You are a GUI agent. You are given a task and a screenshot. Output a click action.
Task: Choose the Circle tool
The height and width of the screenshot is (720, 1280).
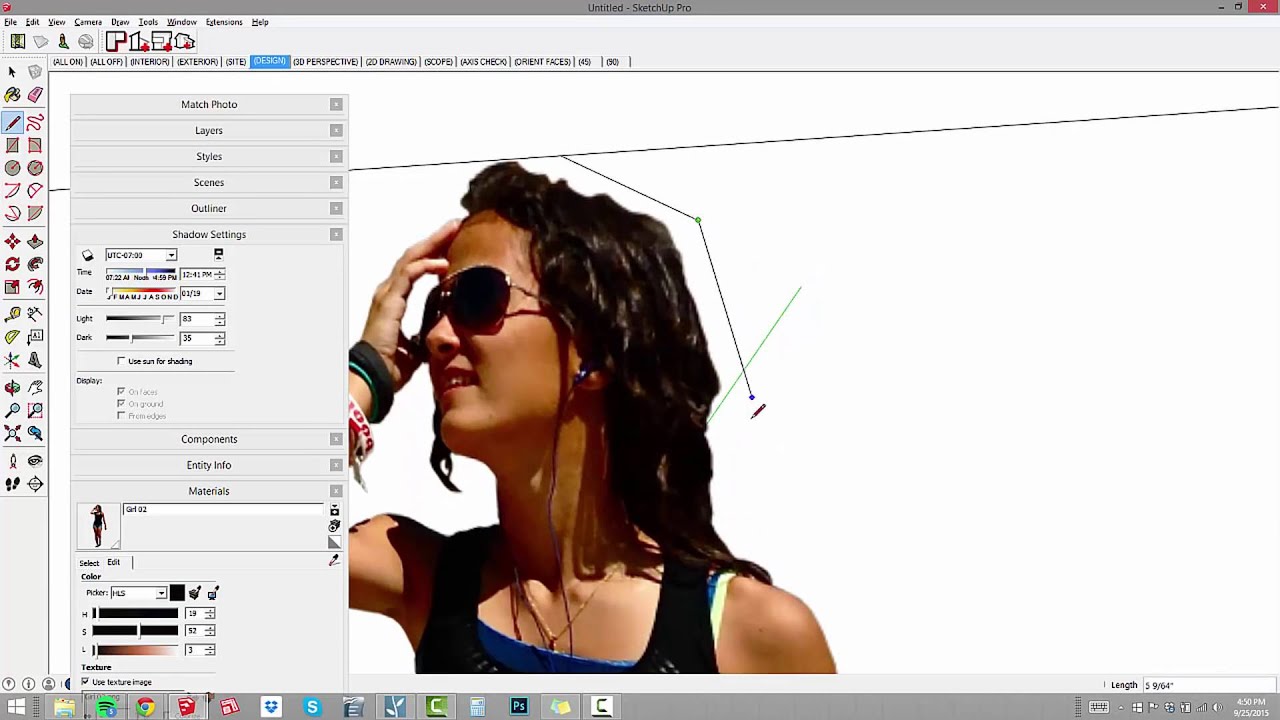(x=12, y=168)
